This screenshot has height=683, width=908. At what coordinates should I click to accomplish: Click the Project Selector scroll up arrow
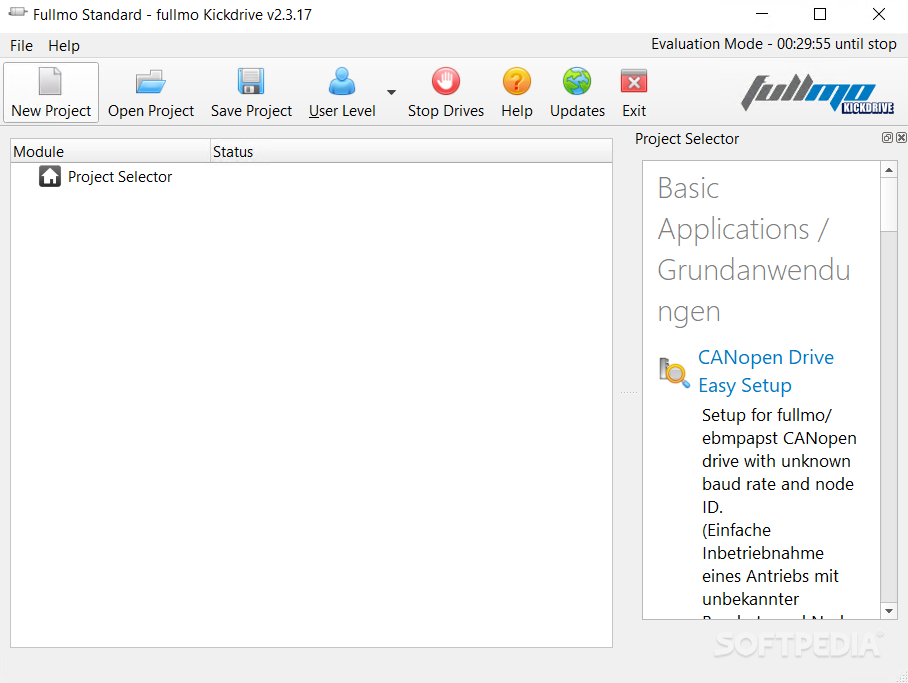pos(889,170)
